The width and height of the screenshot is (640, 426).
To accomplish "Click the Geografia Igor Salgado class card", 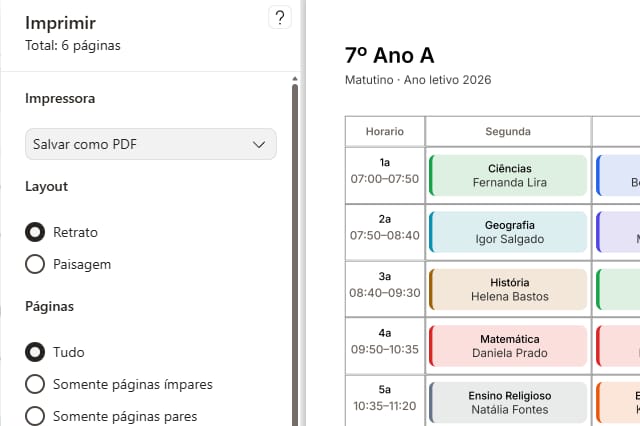I will tap(508, 232).
